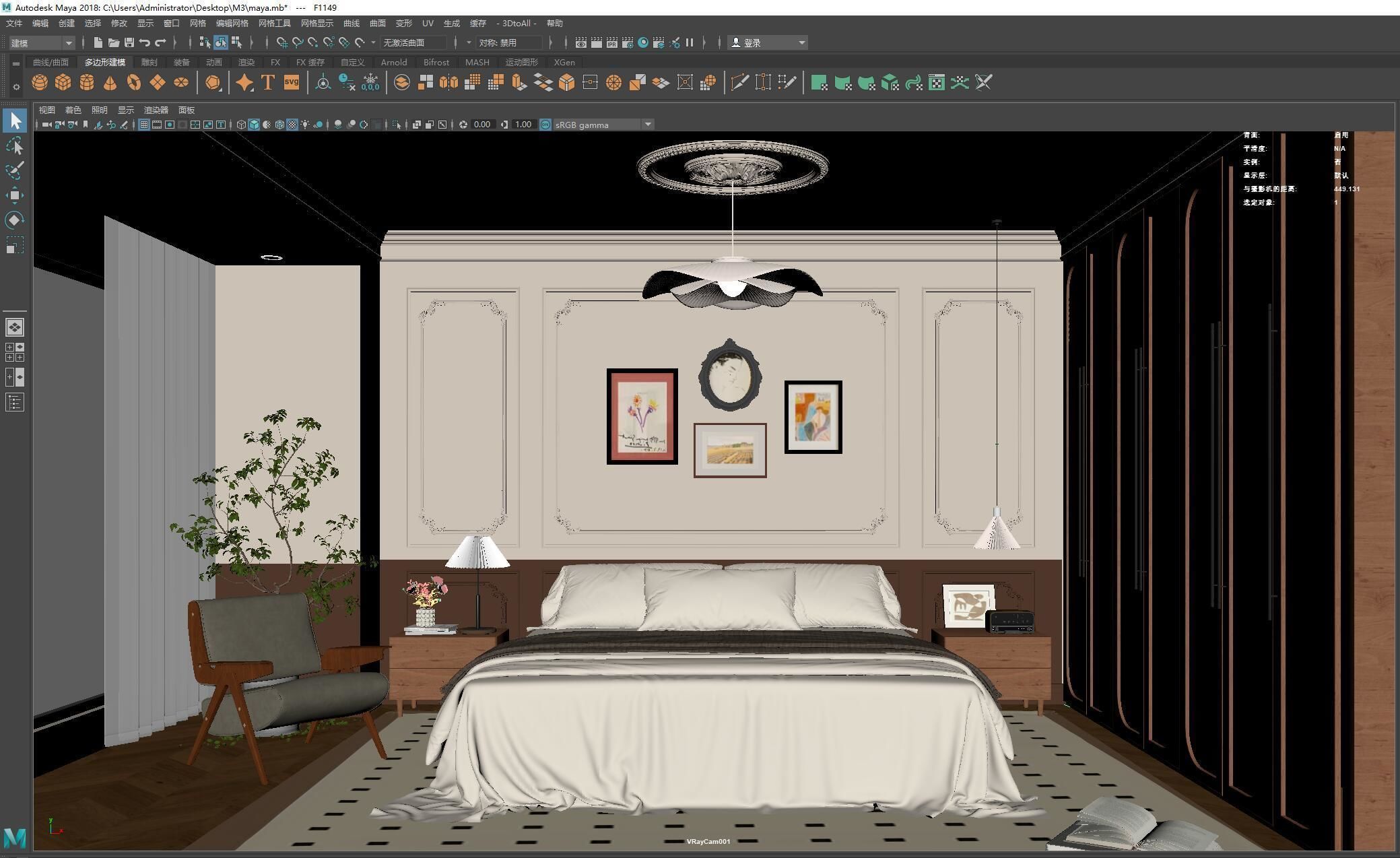The image size is (1400, 858).
Task: Toggle film gate in viewport
Action: [x=157, y=125]
